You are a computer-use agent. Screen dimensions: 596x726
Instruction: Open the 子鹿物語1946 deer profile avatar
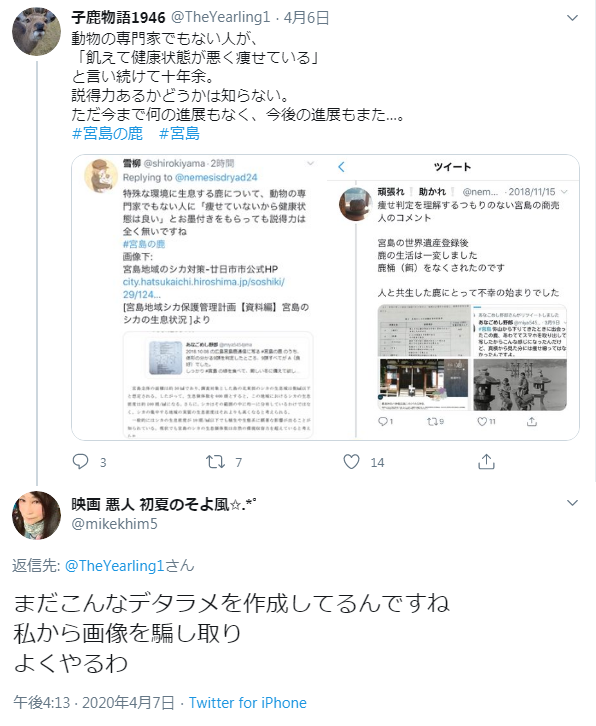[36, 31]
